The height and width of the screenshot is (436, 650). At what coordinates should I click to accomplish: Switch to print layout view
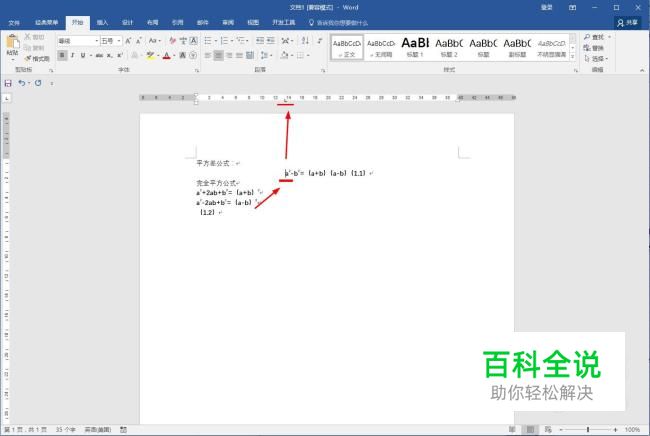tap(530, 430)
